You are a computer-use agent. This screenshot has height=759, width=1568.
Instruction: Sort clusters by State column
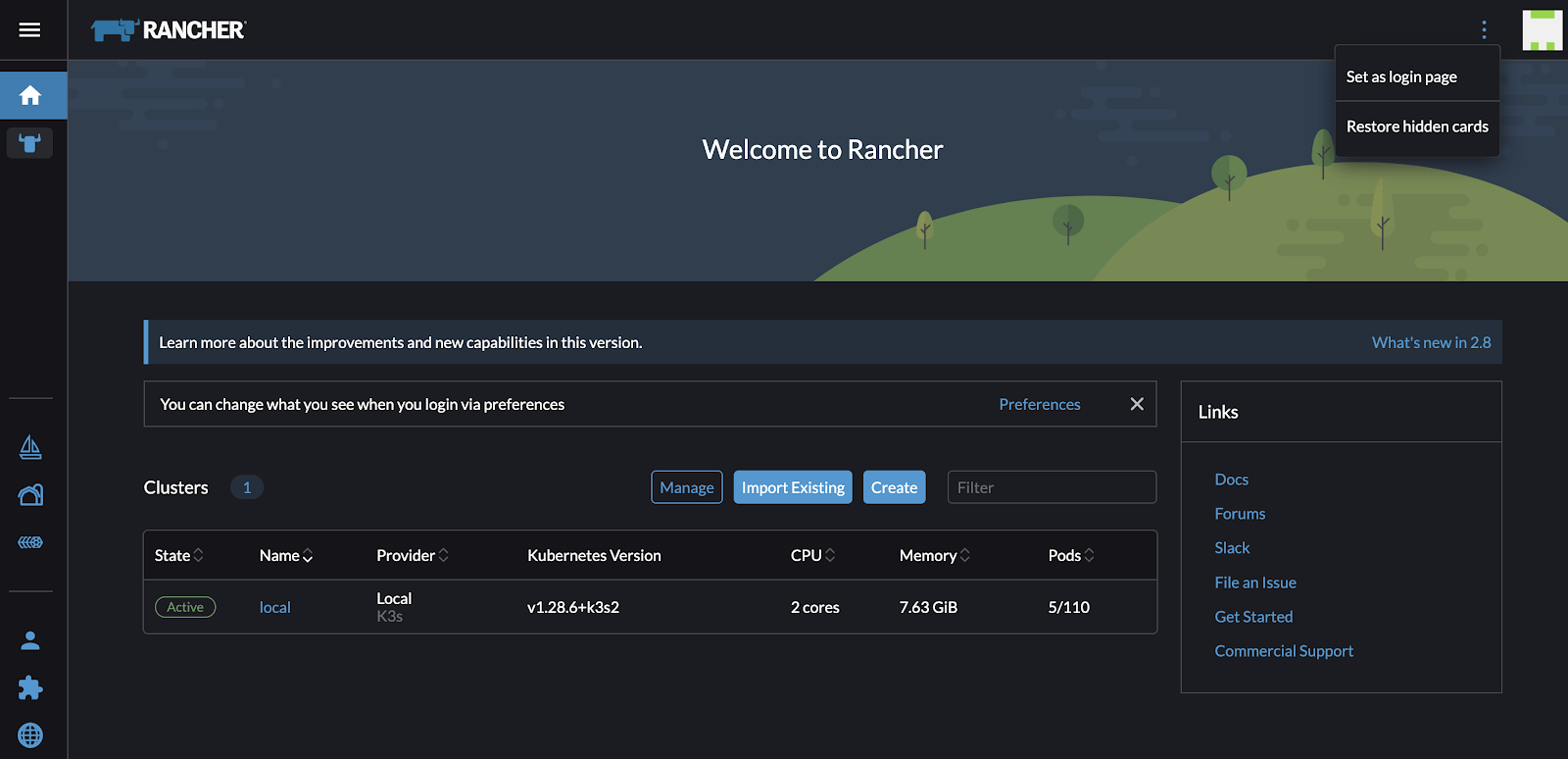[179, 555]
